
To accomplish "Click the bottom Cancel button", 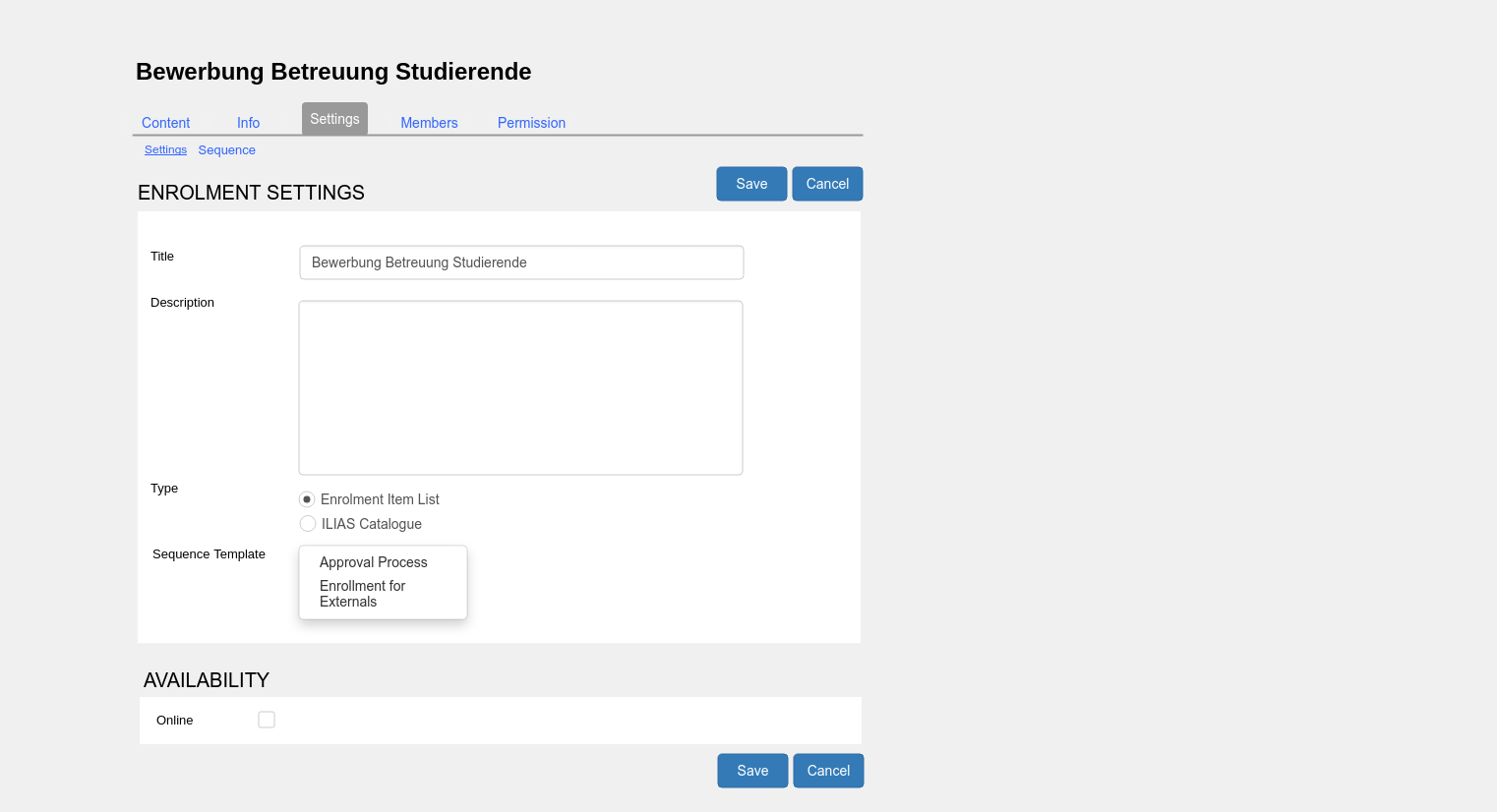I will tap(828, 771).
